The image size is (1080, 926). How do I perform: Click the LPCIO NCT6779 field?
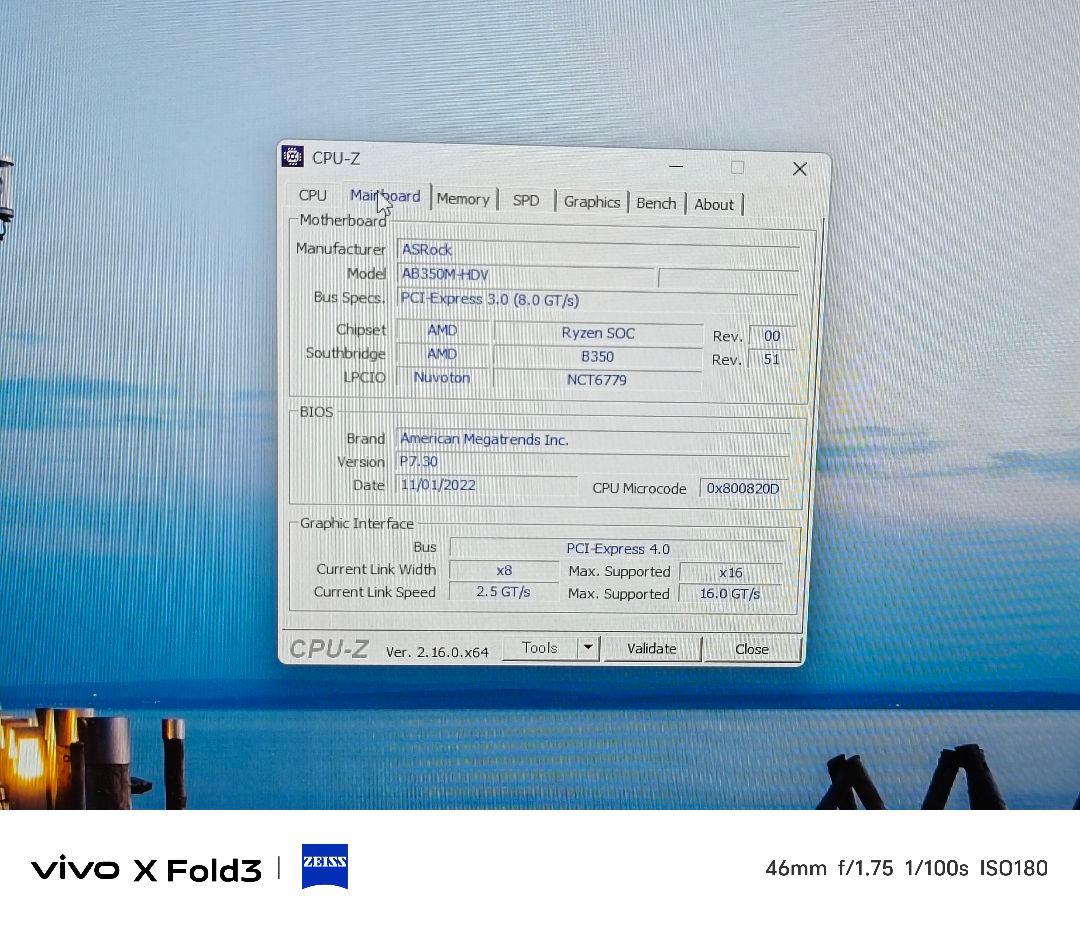click(597, 380)
